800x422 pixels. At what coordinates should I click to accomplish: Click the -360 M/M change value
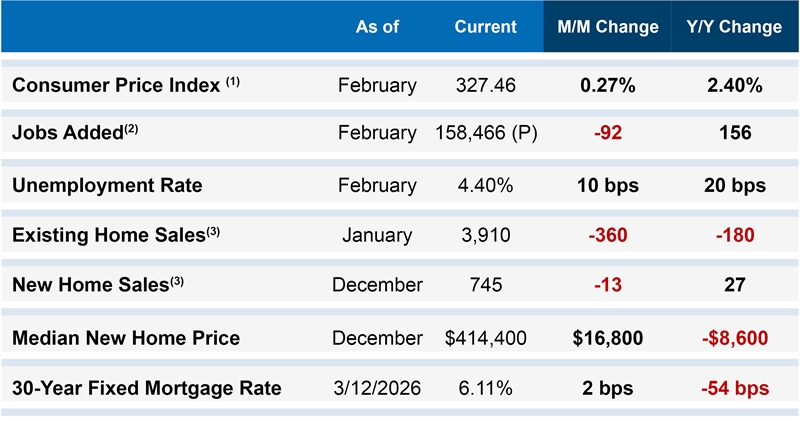(x=607, y=235)
